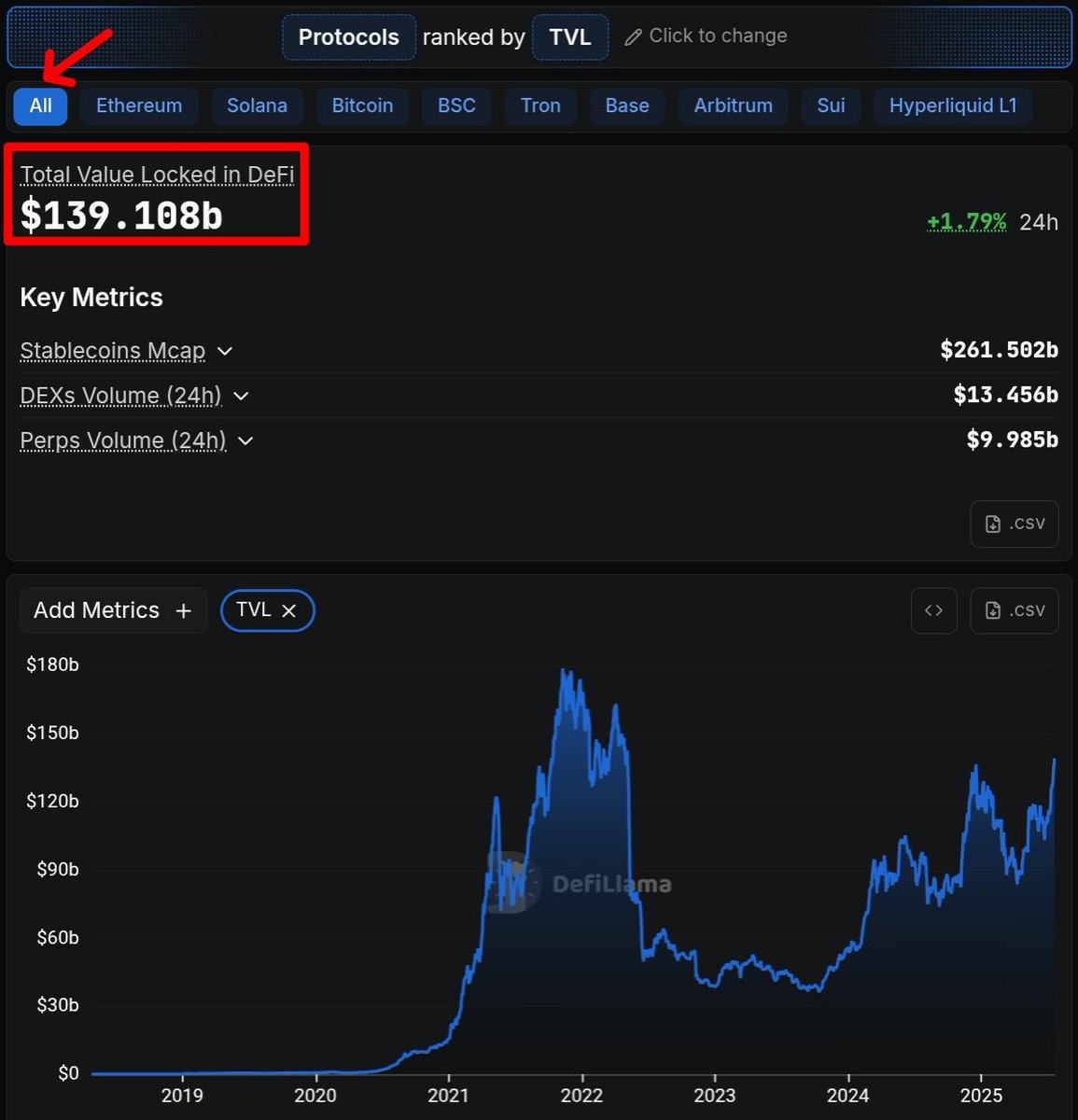The image size is (1078, 1120).
Task: Click the $9.985b perps volume value
Action: [1013, 440]
